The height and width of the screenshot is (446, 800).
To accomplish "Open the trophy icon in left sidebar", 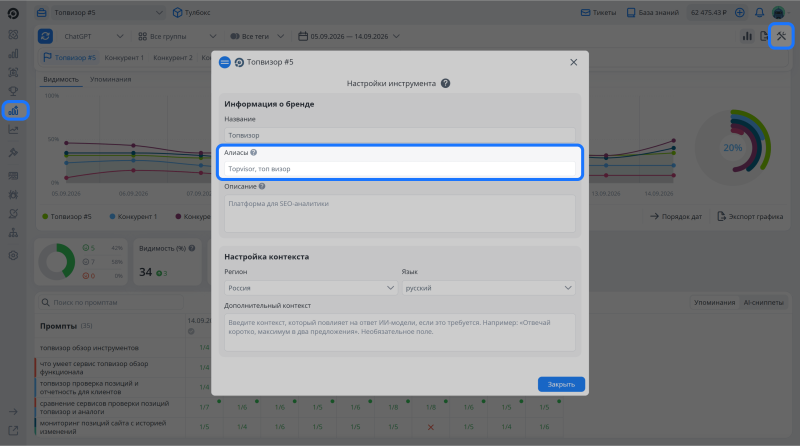I will [x=13, y=91].
